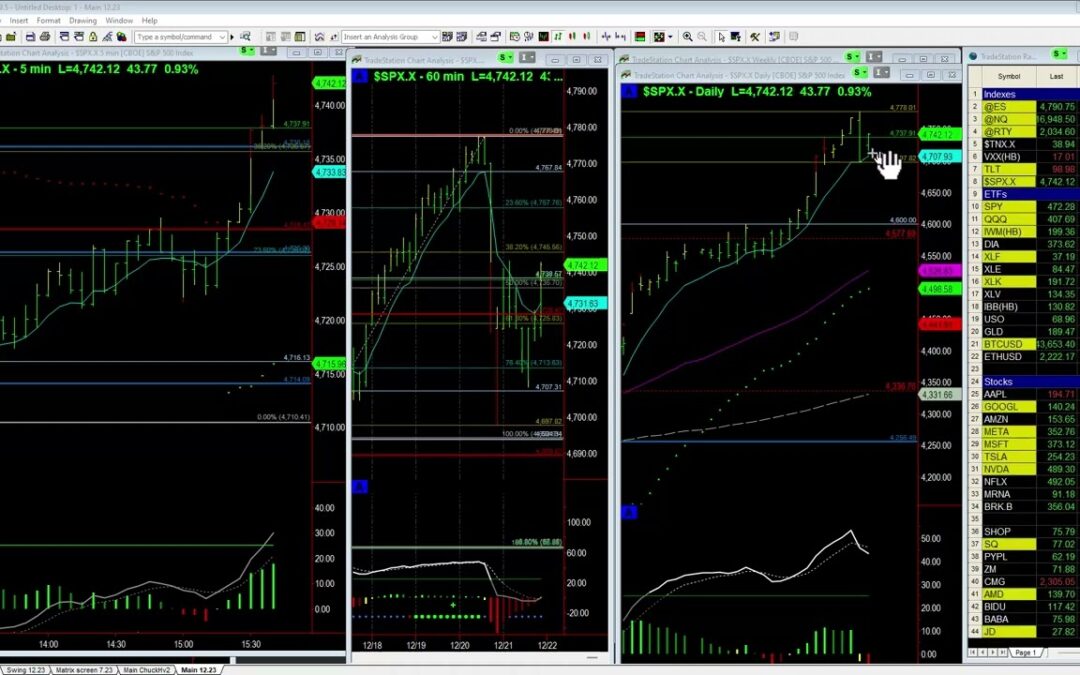Screen dimensions: 1080x675
Task: Click the Print toolbar icon
Action: (45, 36)
